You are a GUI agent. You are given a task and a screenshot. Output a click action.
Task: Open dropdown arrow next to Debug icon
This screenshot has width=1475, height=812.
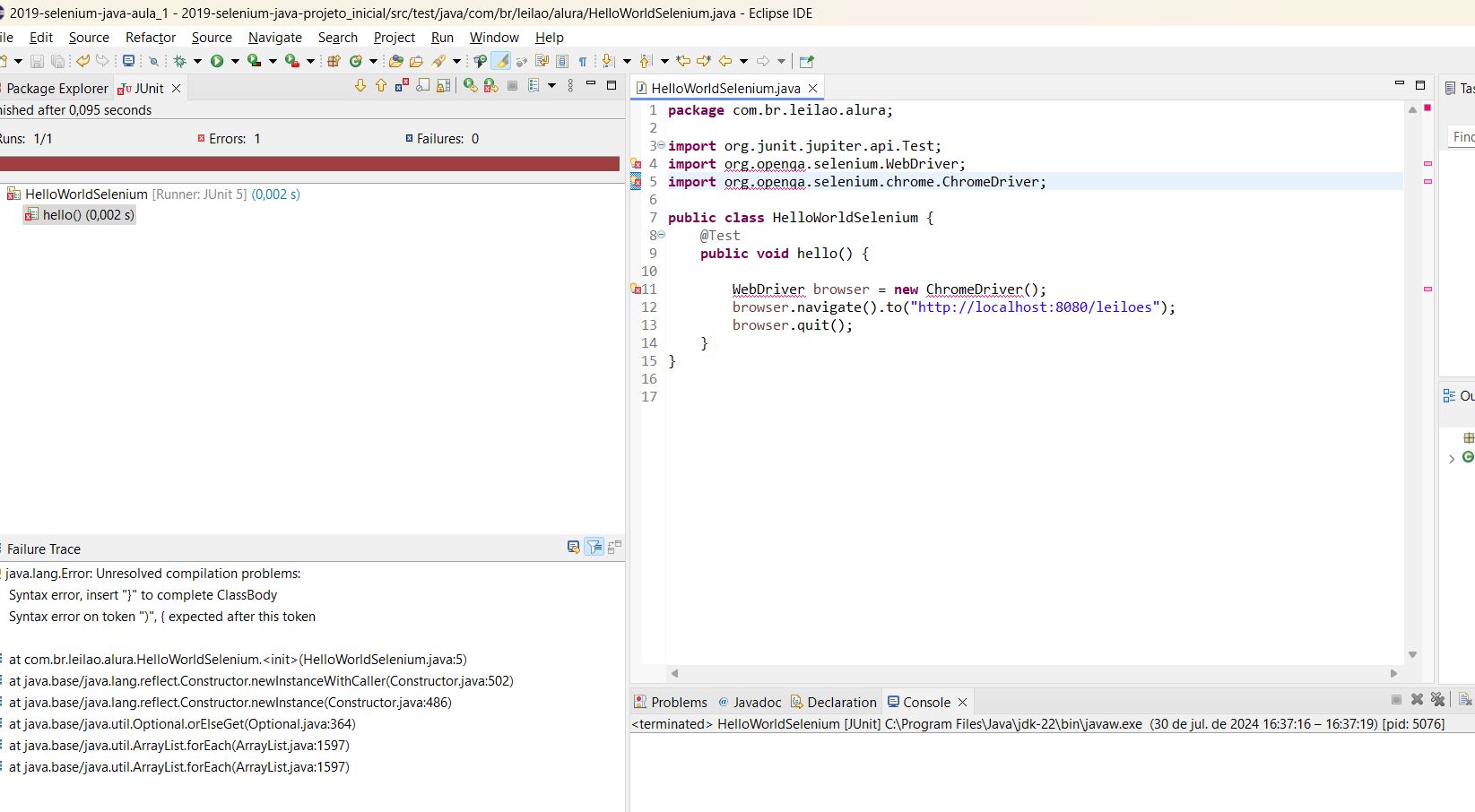(x=197, y=61)
